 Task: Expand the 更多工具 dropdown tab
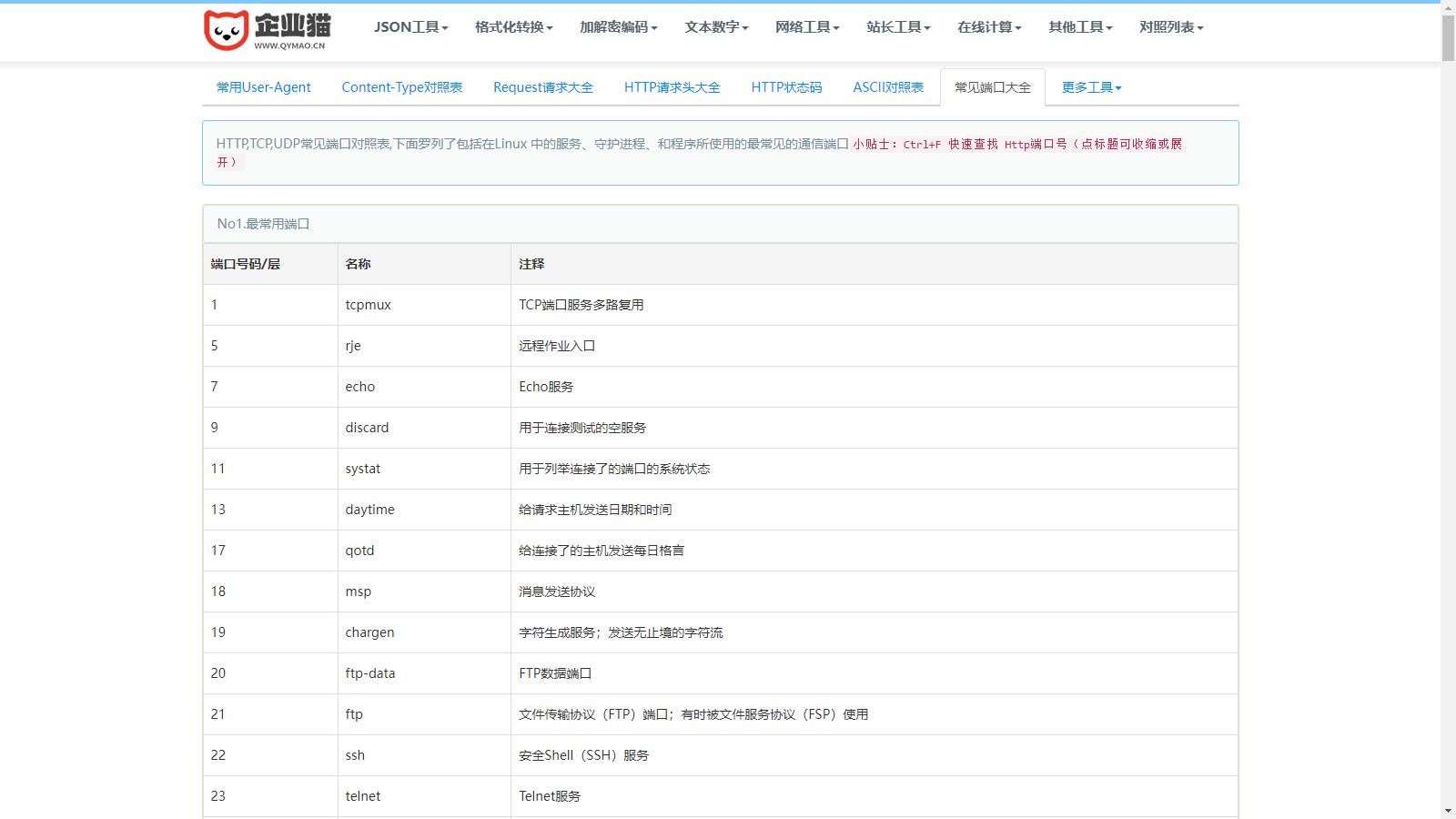[x=1091, y=87]
